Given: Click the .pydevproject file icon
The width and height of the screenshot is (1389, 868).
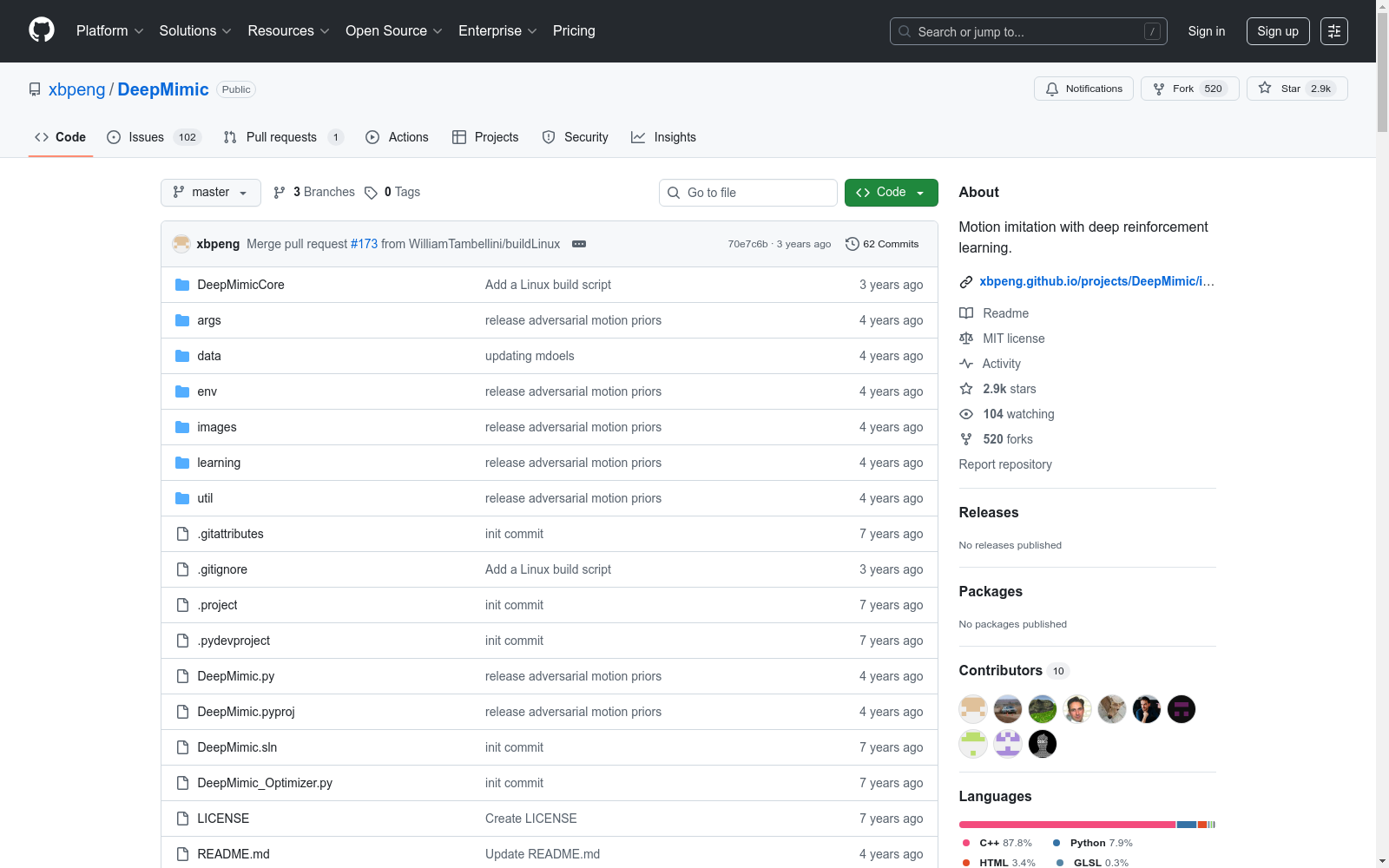Looking at the screenshot, I should point(182,641).
